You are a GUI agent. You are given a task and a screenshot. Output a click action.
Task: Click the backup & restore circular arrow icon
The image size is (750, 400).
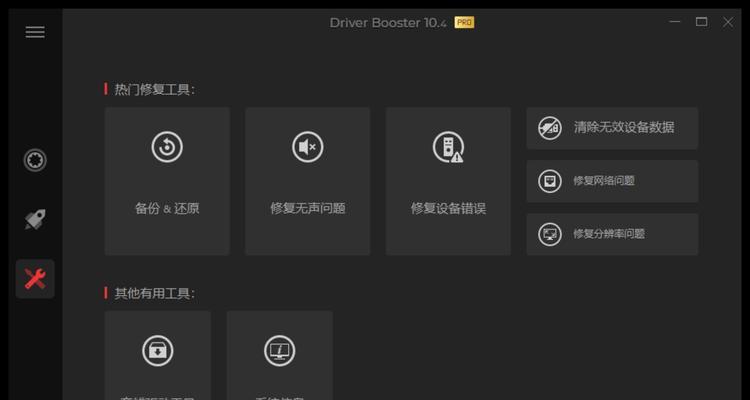(167, 147)
